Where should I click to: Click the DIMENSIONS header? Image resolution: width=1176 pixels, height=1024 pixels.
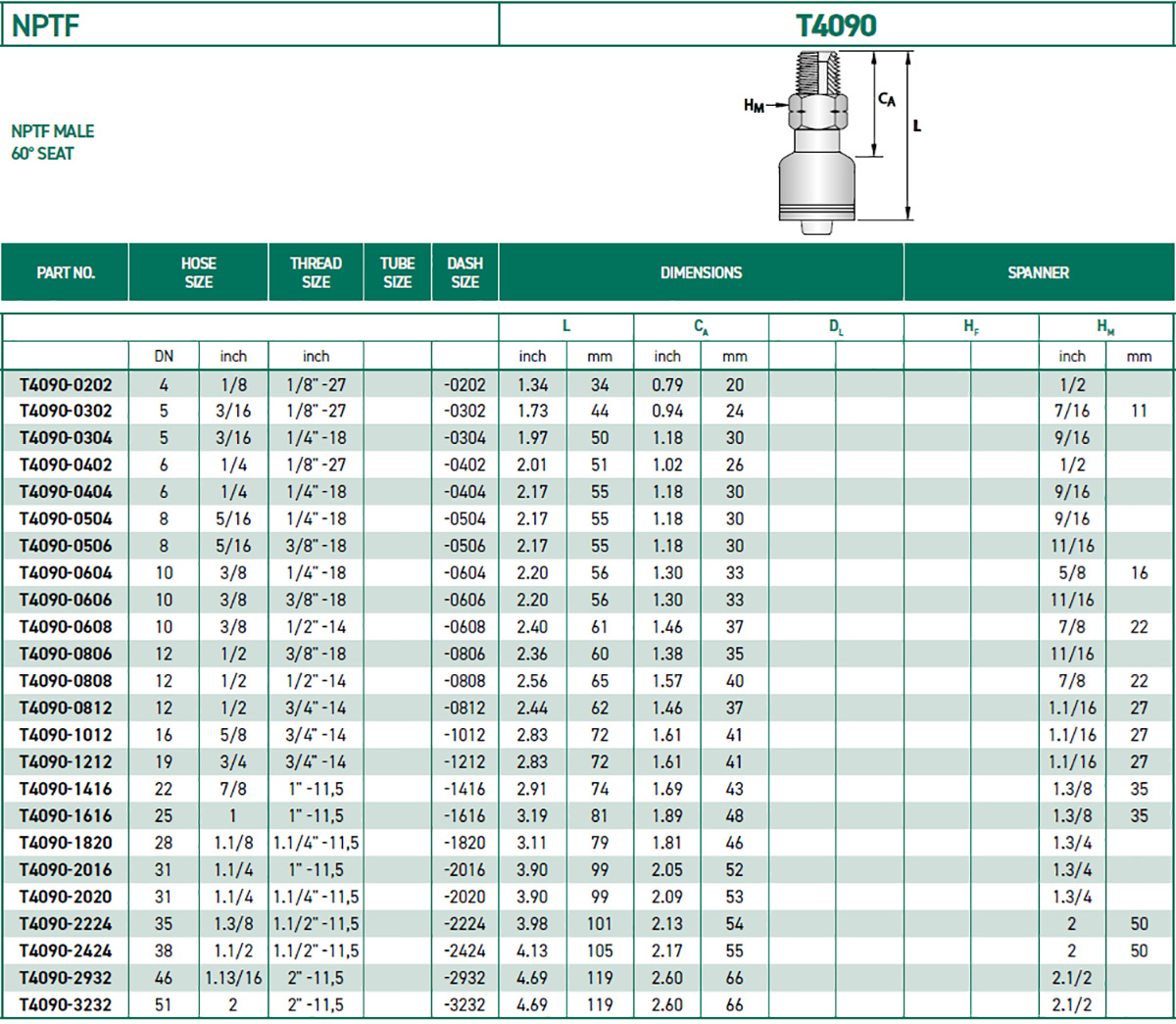click(701, 272)
